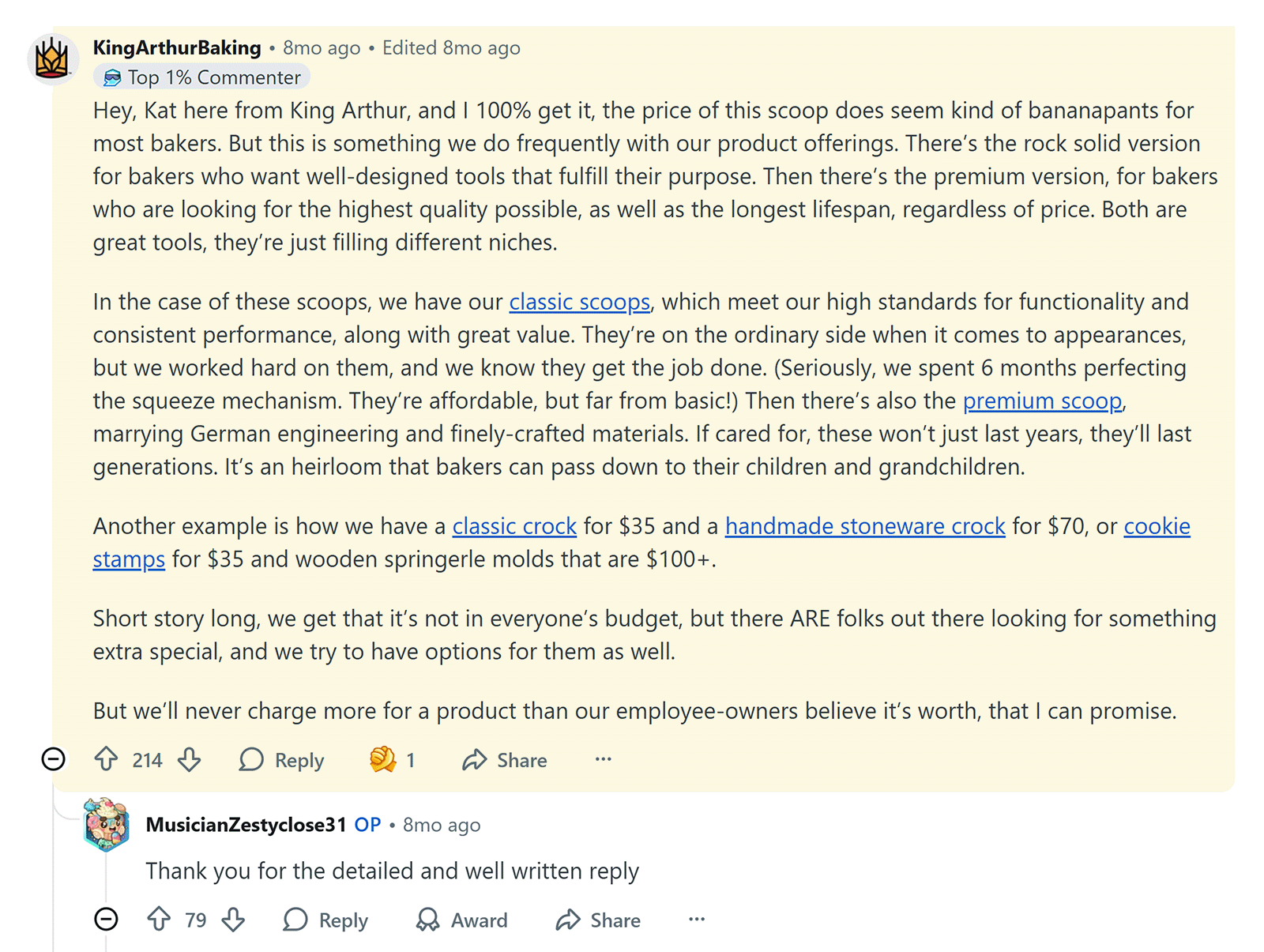
Task: Upvote MusicianZestyclose31's reply
Action: [160, 920]
